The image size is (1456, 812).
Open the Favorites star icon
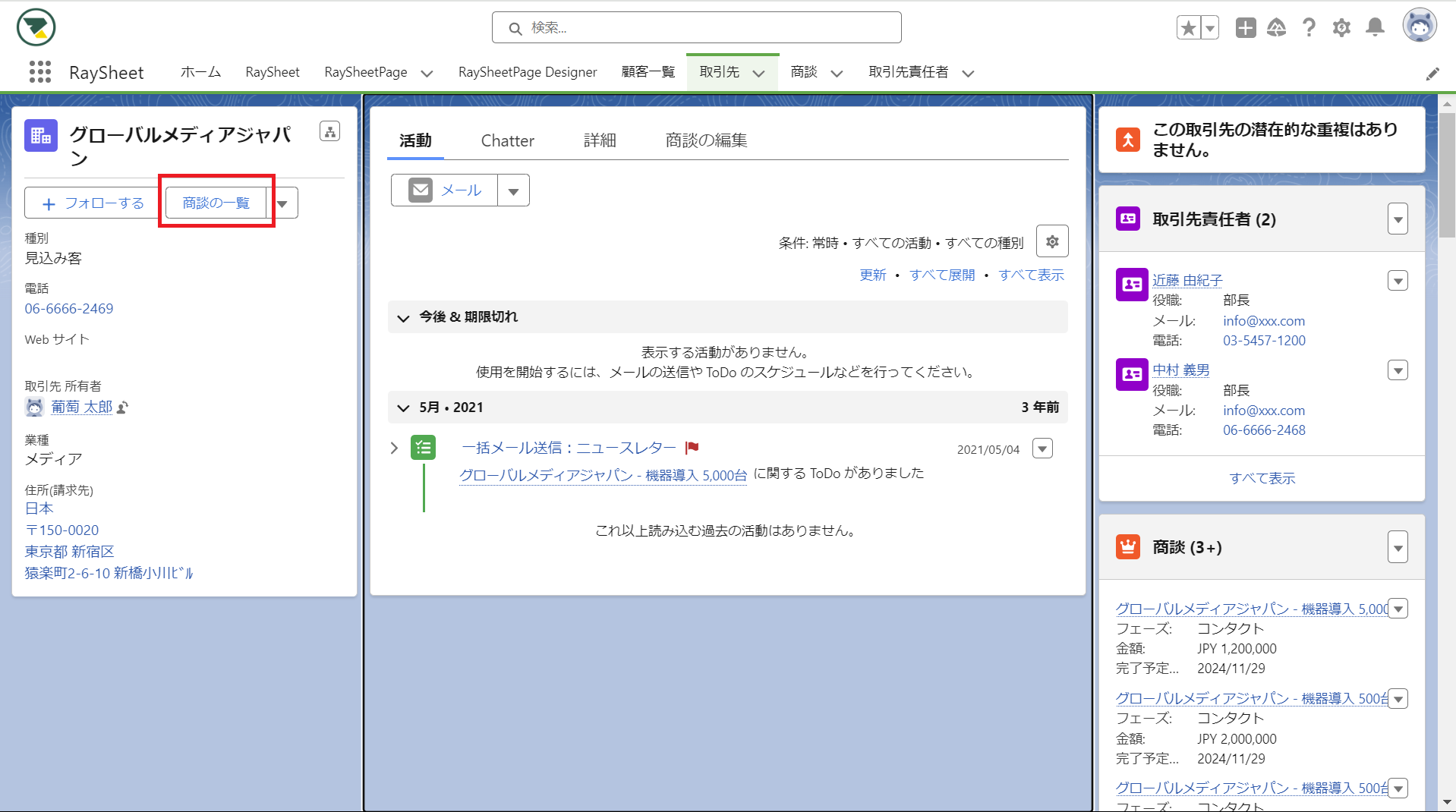(1189, 28)
